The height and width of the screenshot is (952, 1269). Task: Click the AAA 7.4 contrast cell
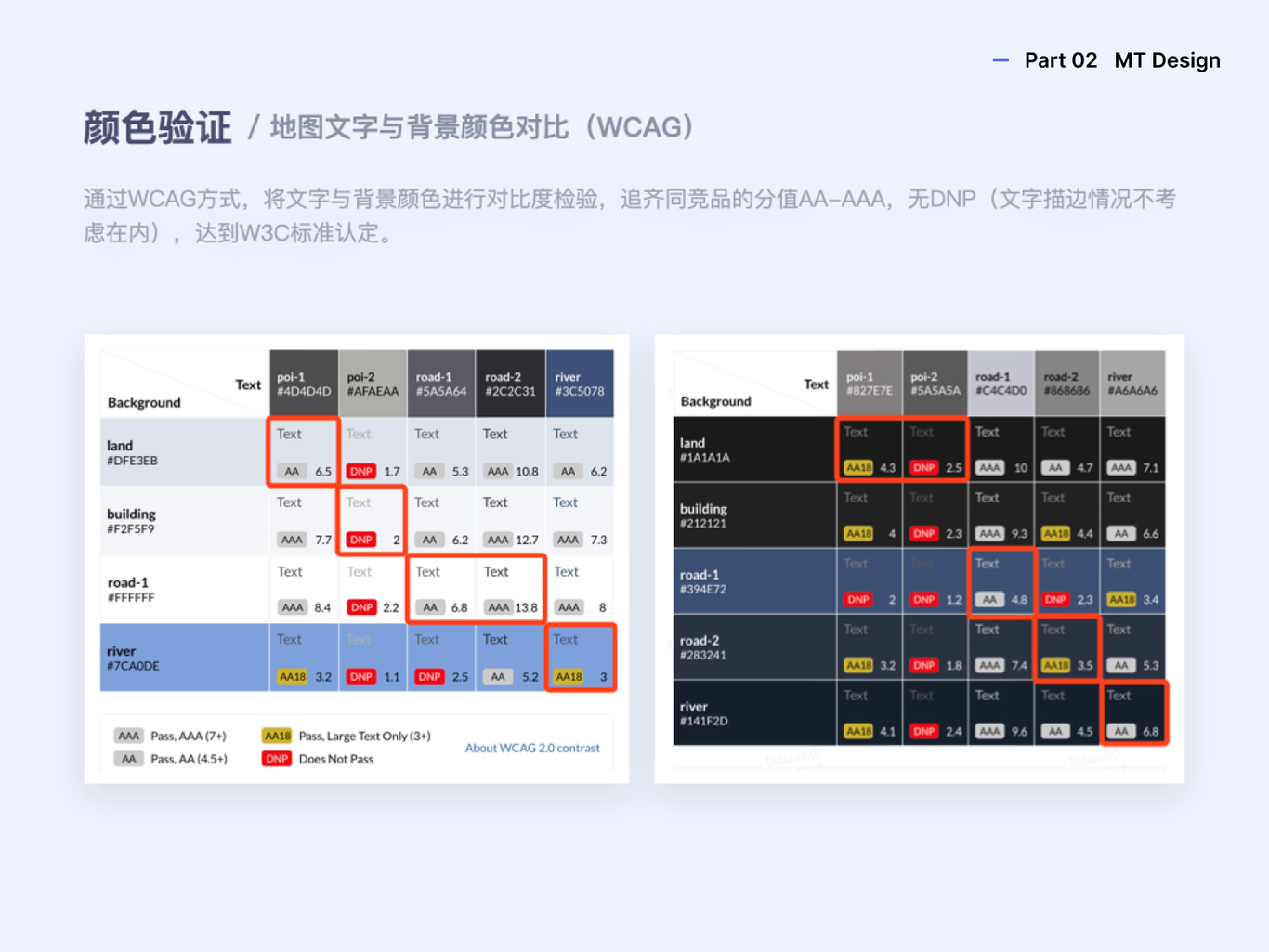[1001, 647]
